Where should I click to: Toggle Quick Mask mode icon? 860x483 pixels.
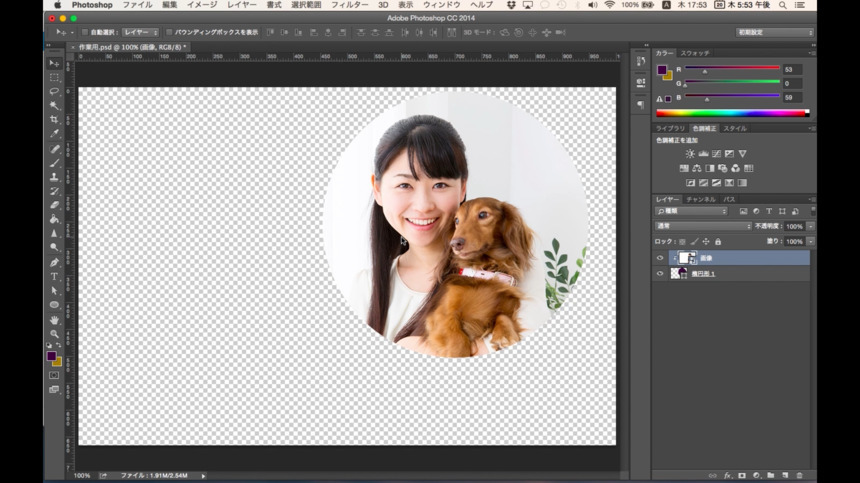click(54, 376)
